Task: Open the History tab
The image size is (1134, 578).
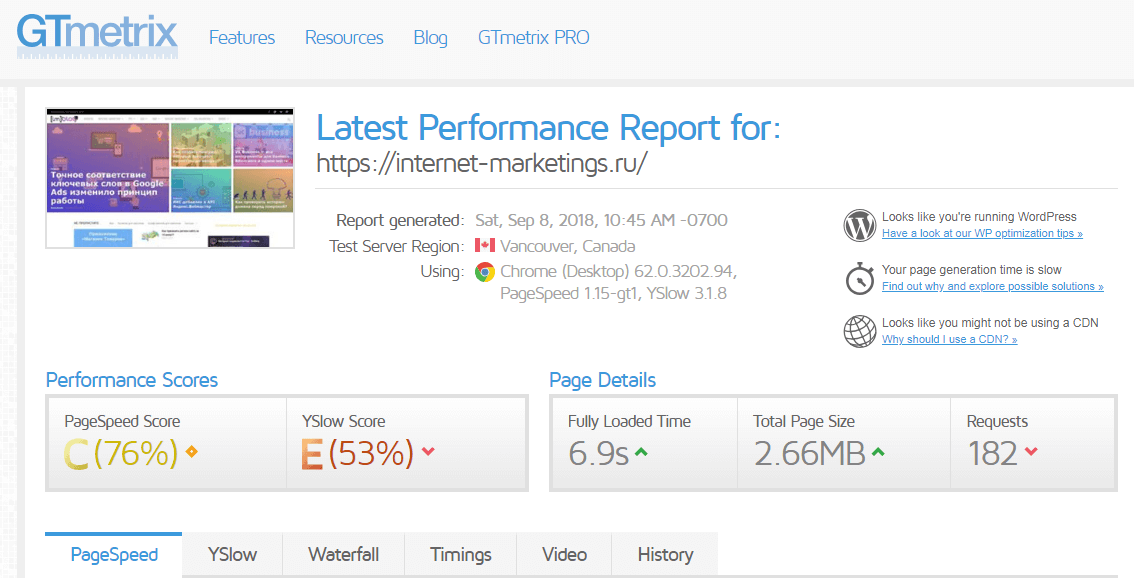Action: (x=665, y=554)
